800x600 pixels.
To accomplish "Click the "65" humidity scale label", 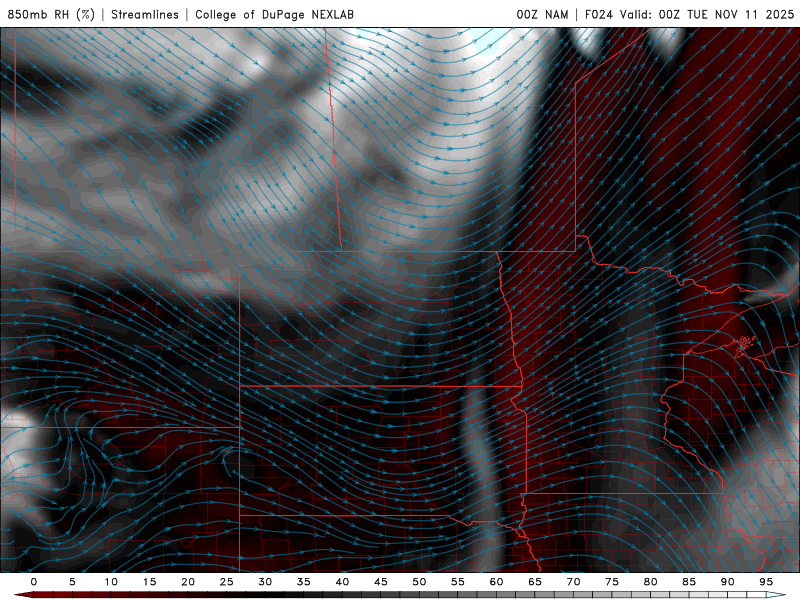I will (x=535, y=582).
